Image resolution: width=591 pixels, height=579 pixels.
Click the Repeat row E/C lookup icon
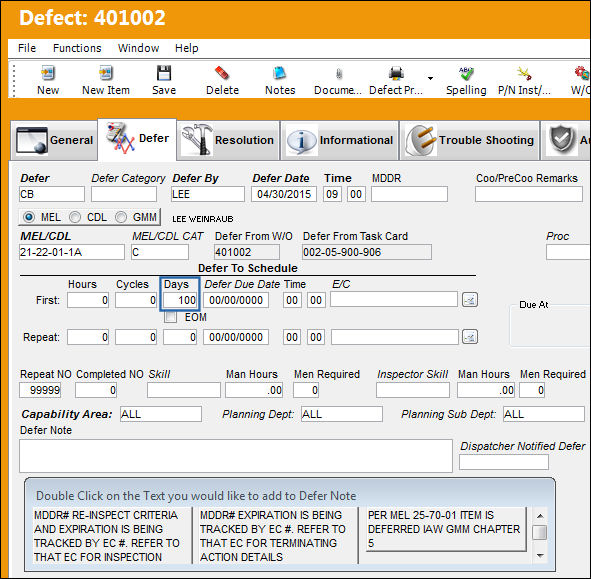click(470, 337)
